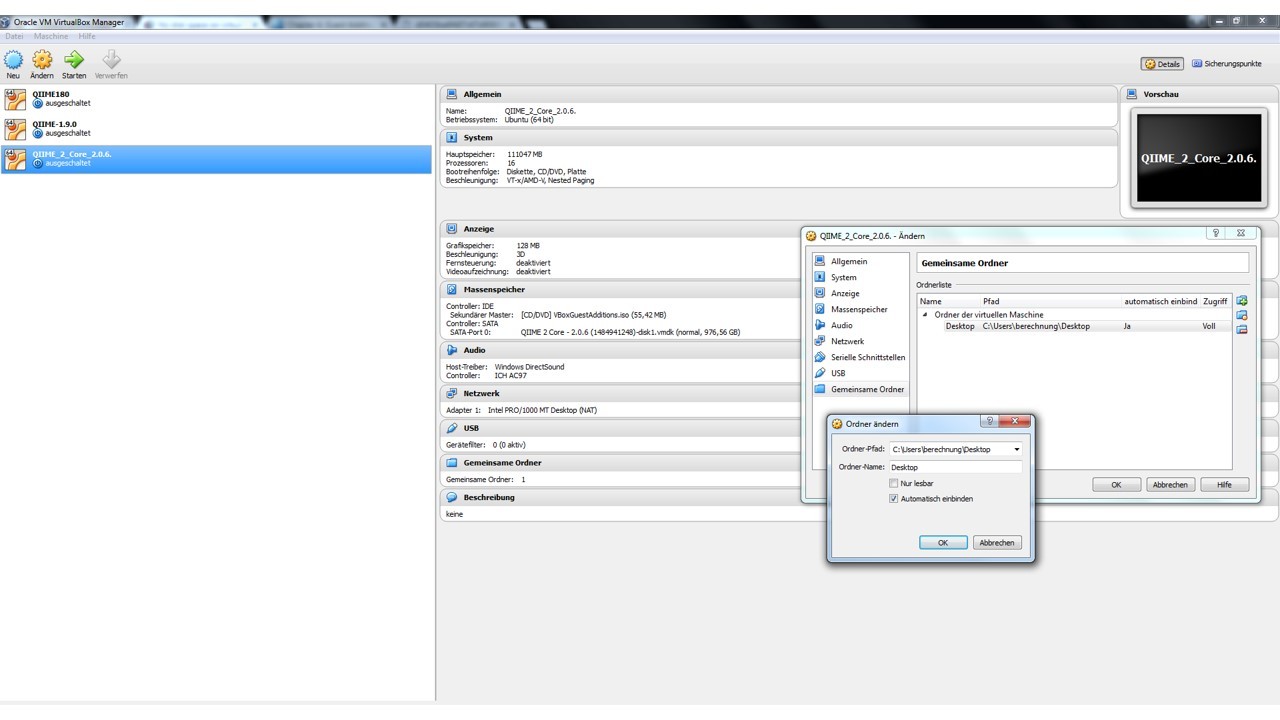This screenshot has height=720, width=1280.
Task: Click the Massenspeicher heading in main details
Action: tap(494, 290)
